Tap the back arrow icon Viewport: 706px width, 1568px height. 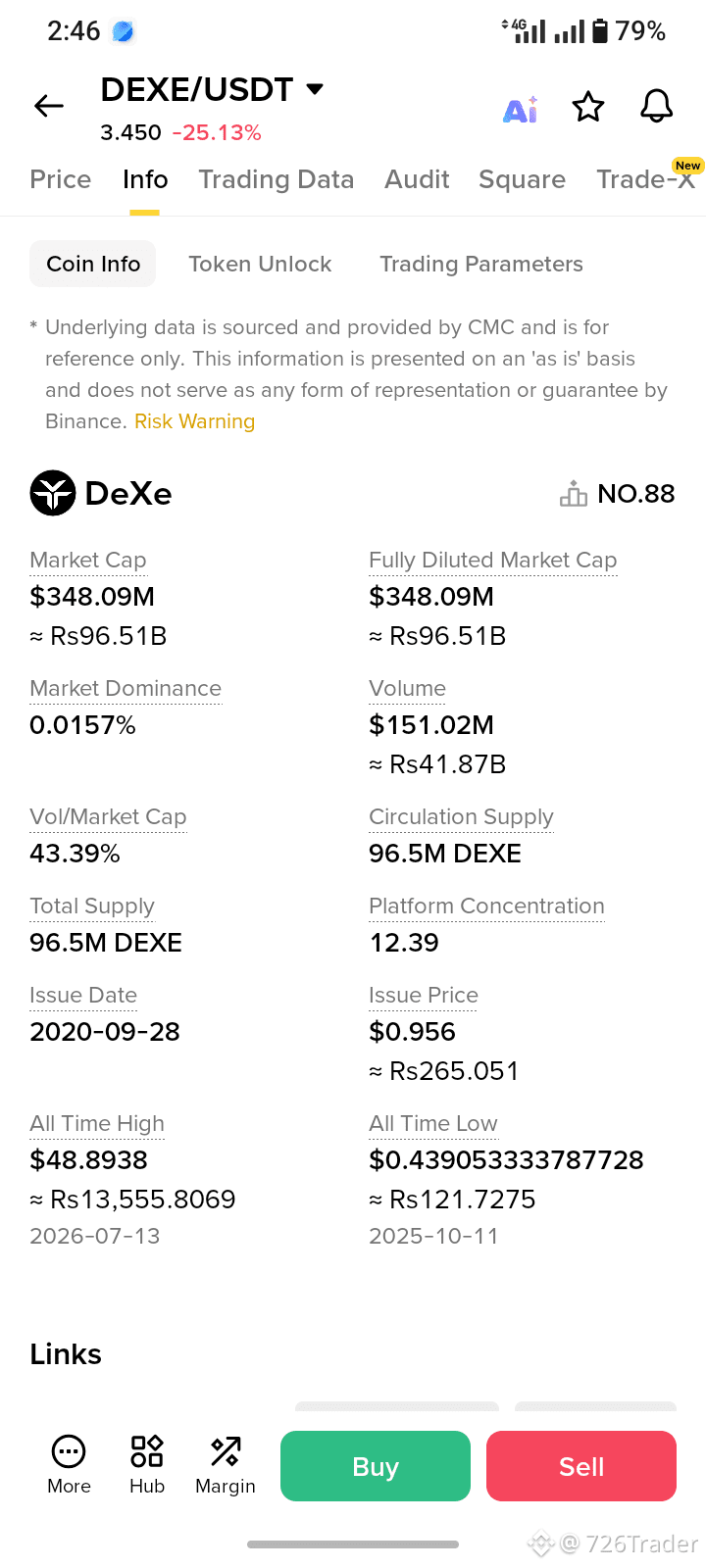point(49,106)
